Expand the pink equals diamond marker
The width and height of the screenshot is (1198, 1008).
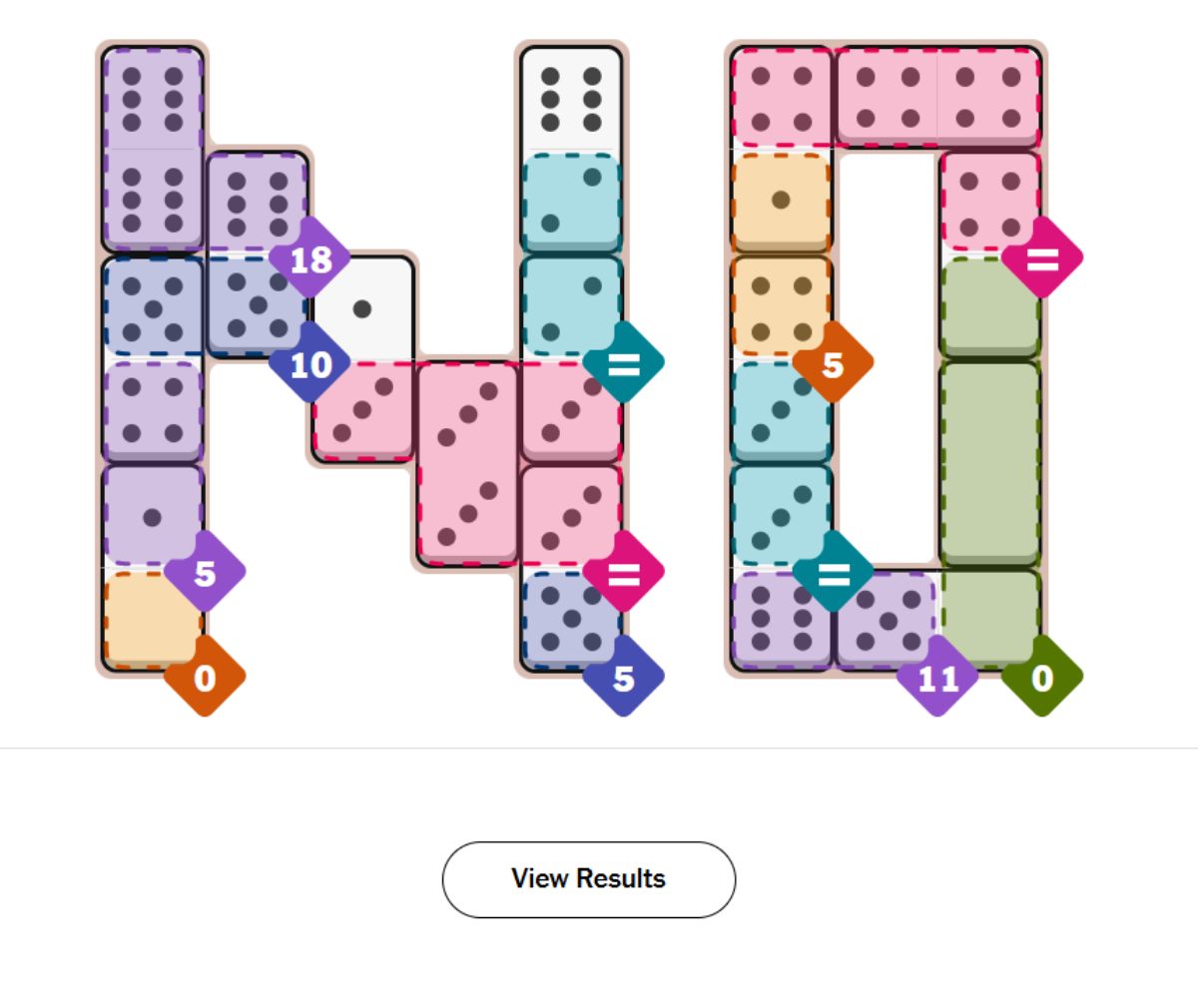(x=626, y=572)
